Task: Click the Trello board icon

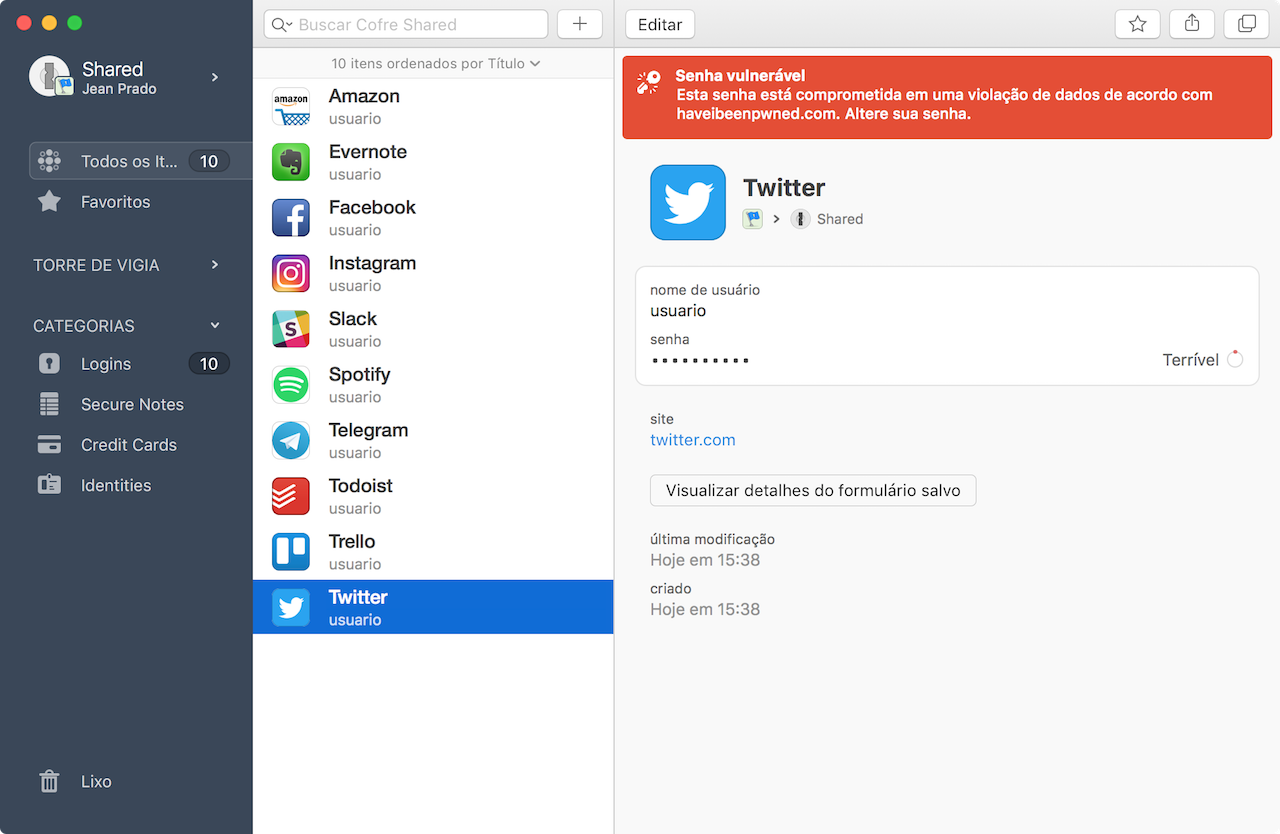Action: [x=291, y=552]
